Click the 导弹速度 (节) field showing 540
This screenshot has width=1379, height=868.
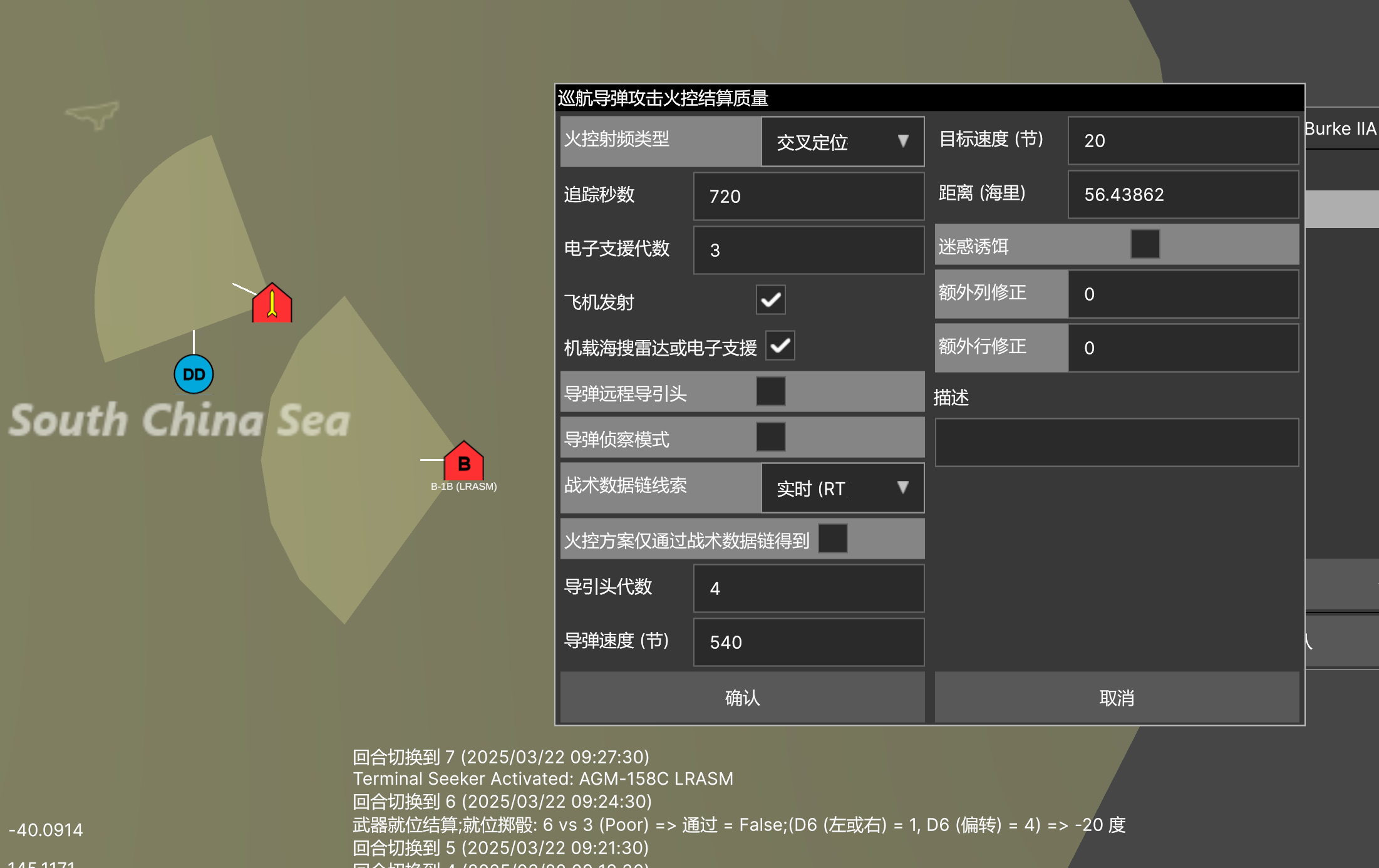(x=808, y=642)
